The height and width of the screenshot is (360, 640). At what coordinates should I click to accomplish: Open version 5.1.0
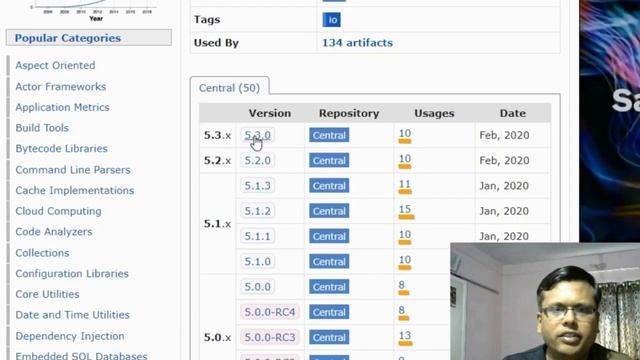(x=257, y=262)
